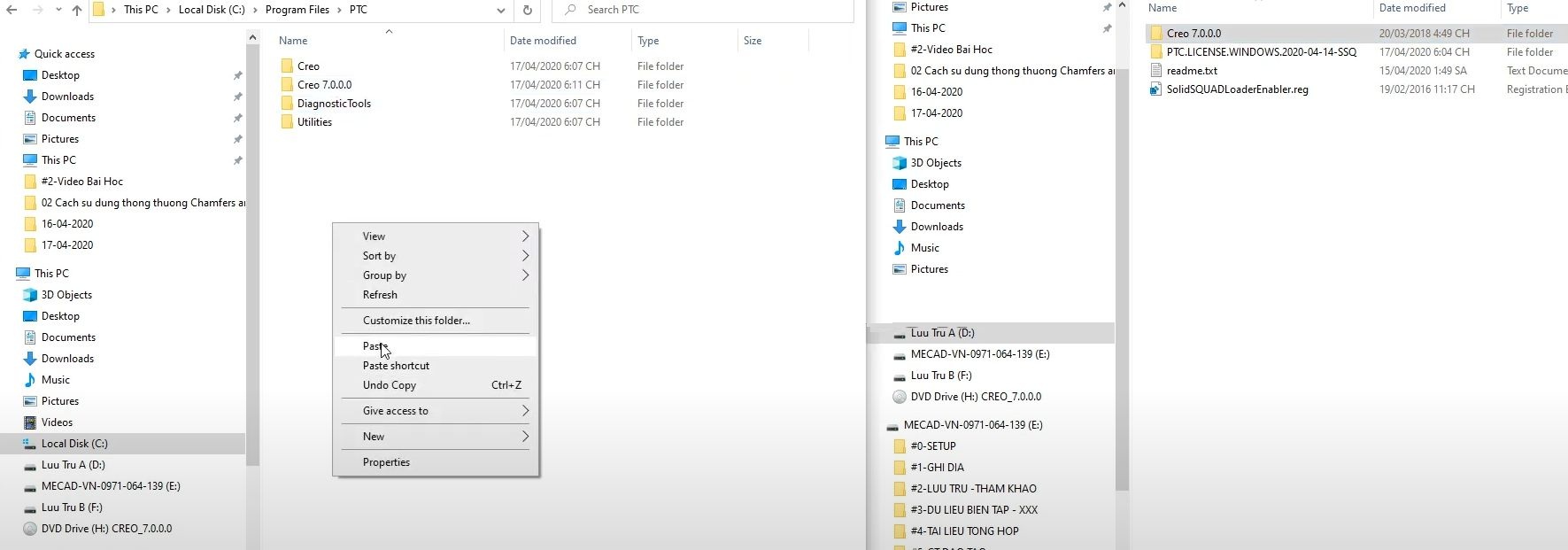Click the Local Disk (C:) drive icon in the sidebar

[30, 444]
